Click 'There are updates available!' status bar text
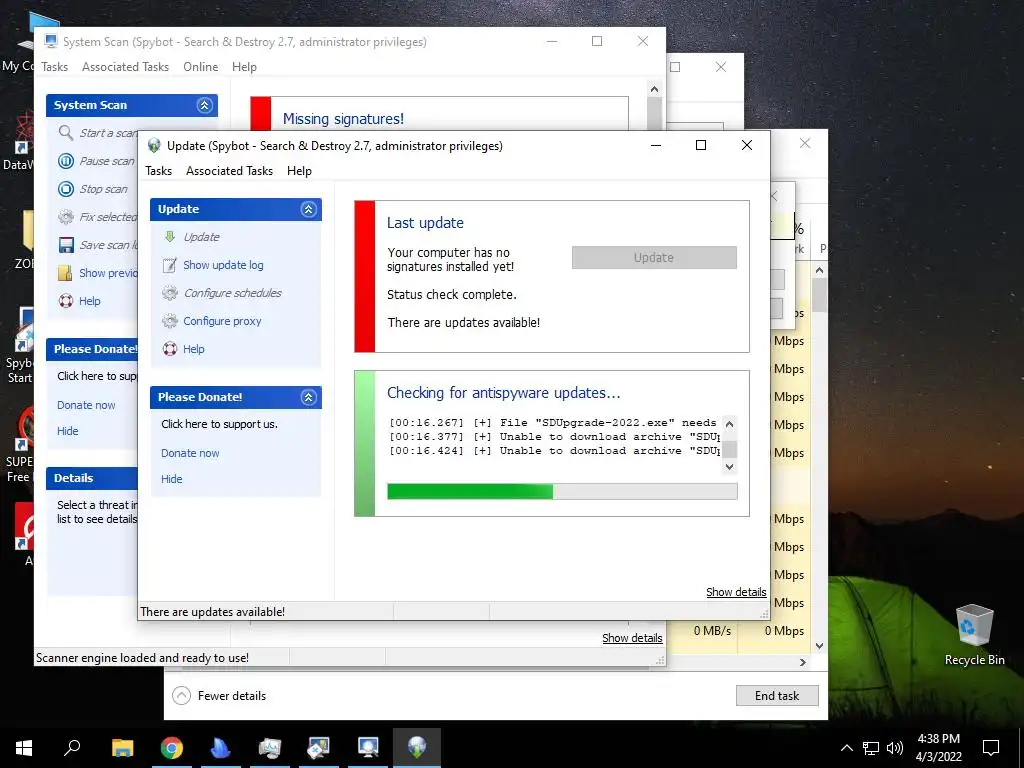The height and width of the screenshot is (768, 1024). point(212,612)
